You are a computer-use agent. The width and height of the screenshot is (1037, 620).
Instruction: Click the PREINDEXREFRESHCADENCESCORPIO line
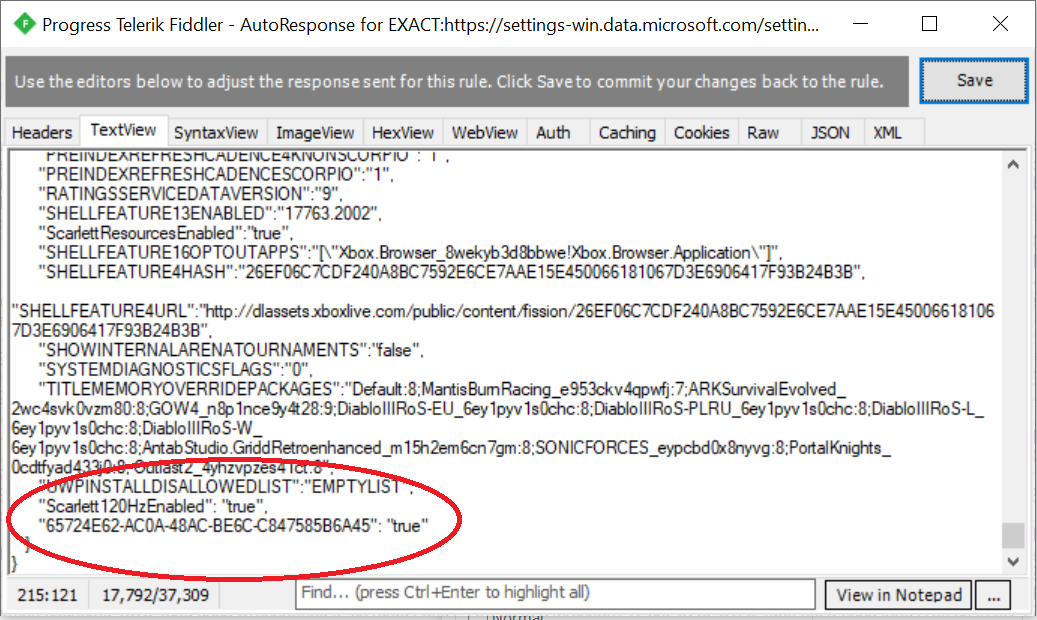click(216, 175)
